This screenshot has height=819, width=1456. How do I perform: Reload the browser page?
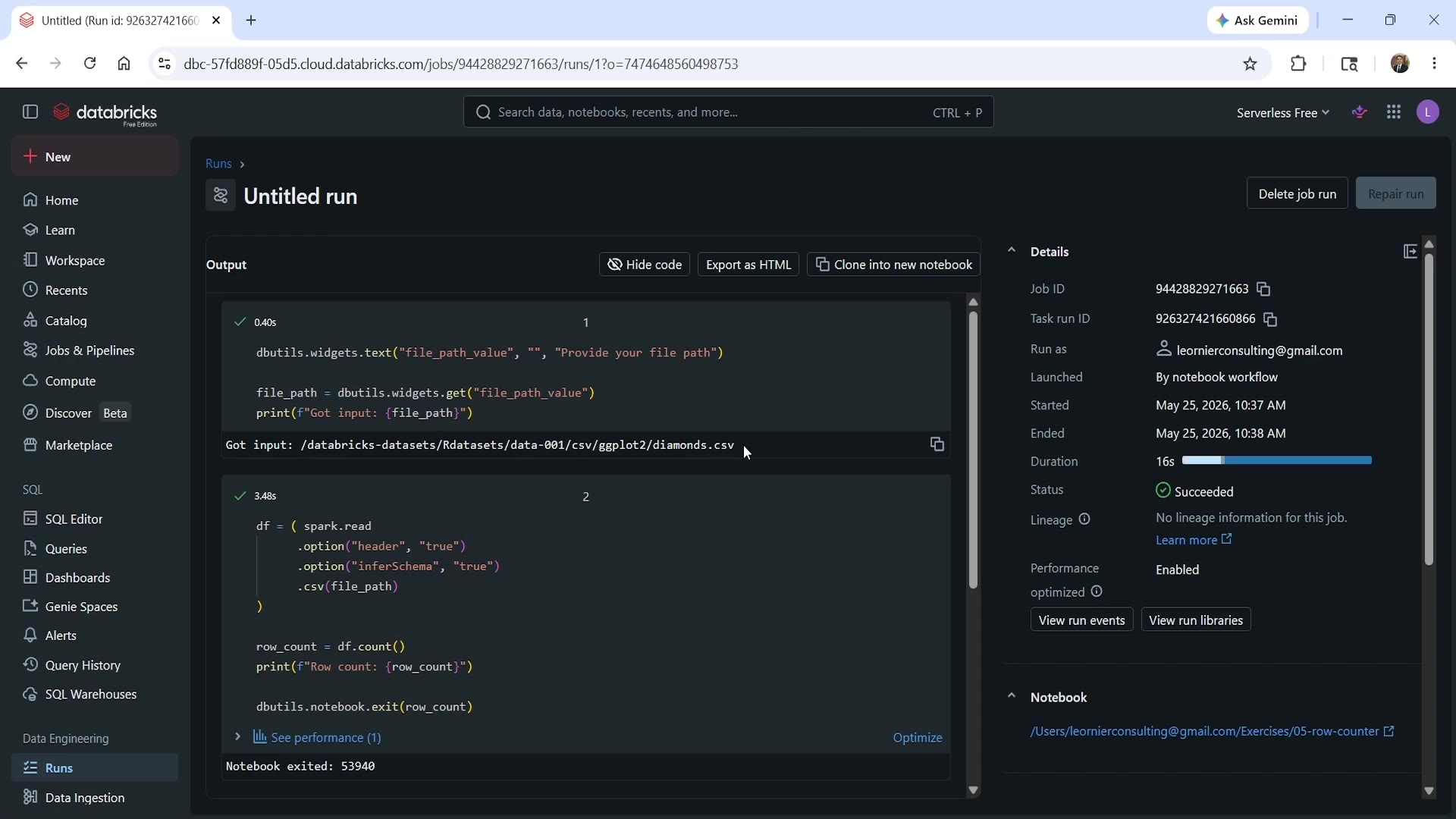[x=89, y=64]
